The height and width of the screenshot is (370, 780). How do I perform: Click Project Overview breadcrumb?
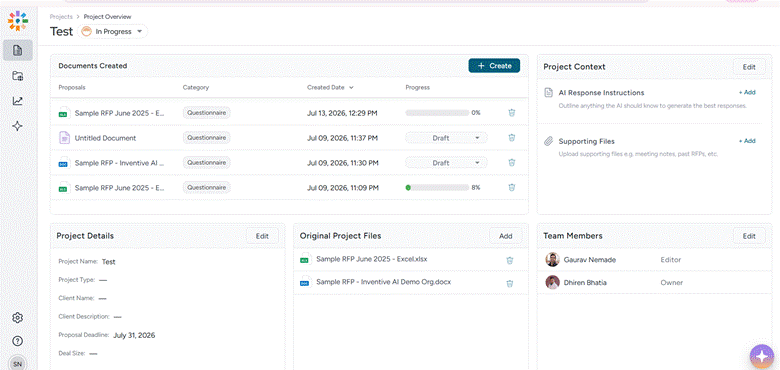tap(107, 17)
